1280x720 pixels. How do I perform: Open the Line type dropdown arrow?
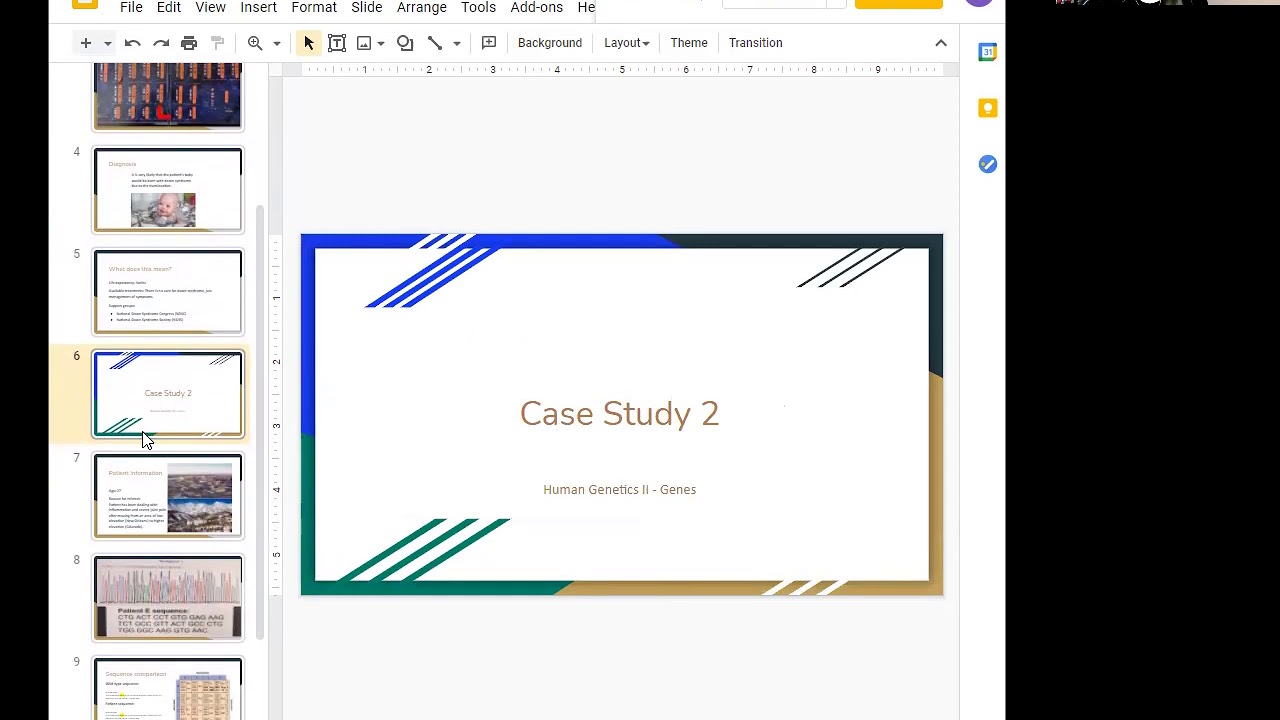click(x=457, y=44)
